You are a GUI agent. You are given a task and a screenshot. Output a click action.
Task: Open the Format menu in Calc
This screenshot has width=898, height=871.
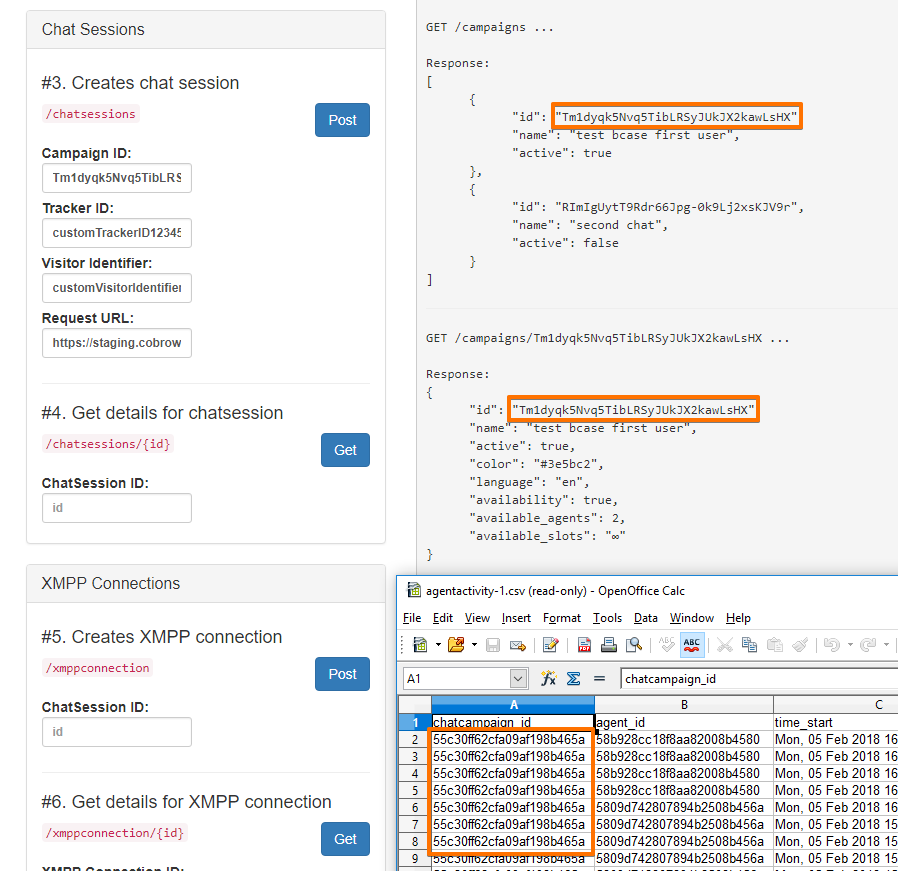tap(562, 618)
